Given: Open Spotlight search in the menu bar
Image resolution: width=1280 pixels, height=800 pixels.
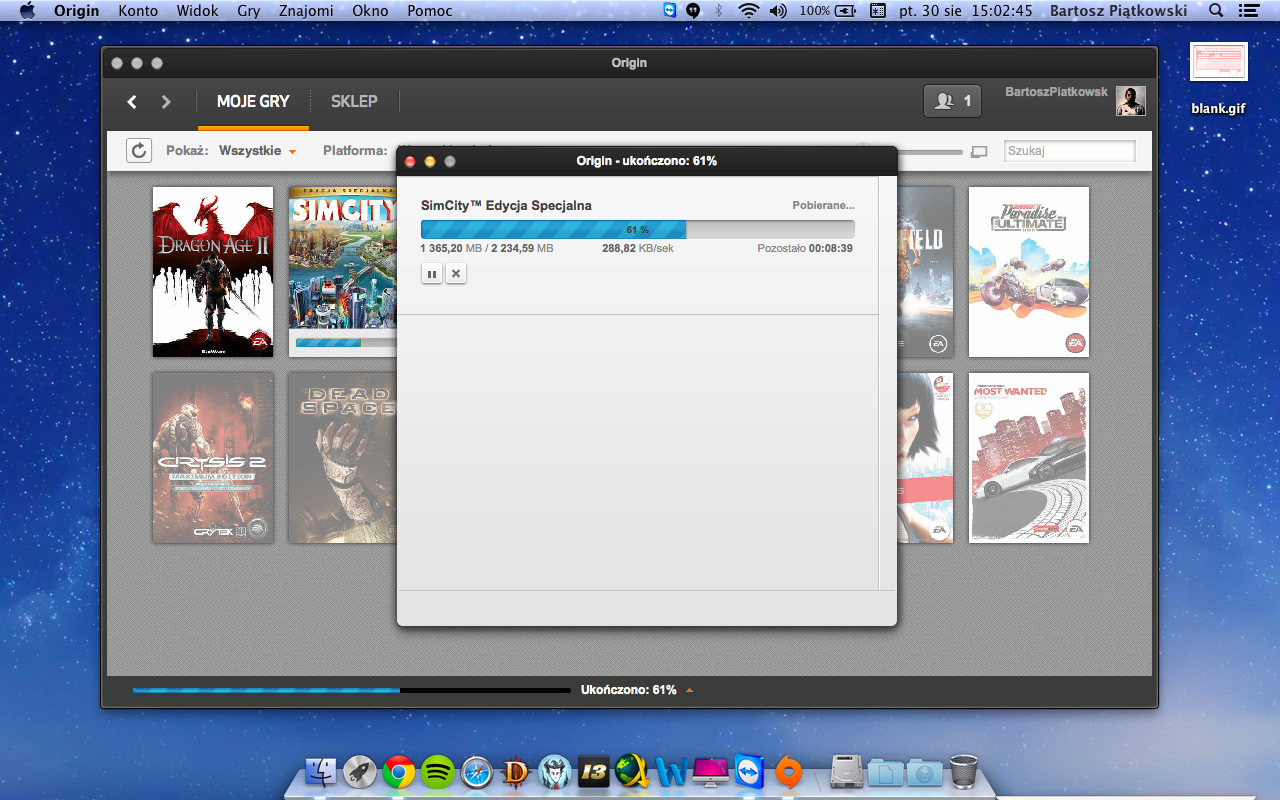Looking at the screenshot, I should (1216, 11).
